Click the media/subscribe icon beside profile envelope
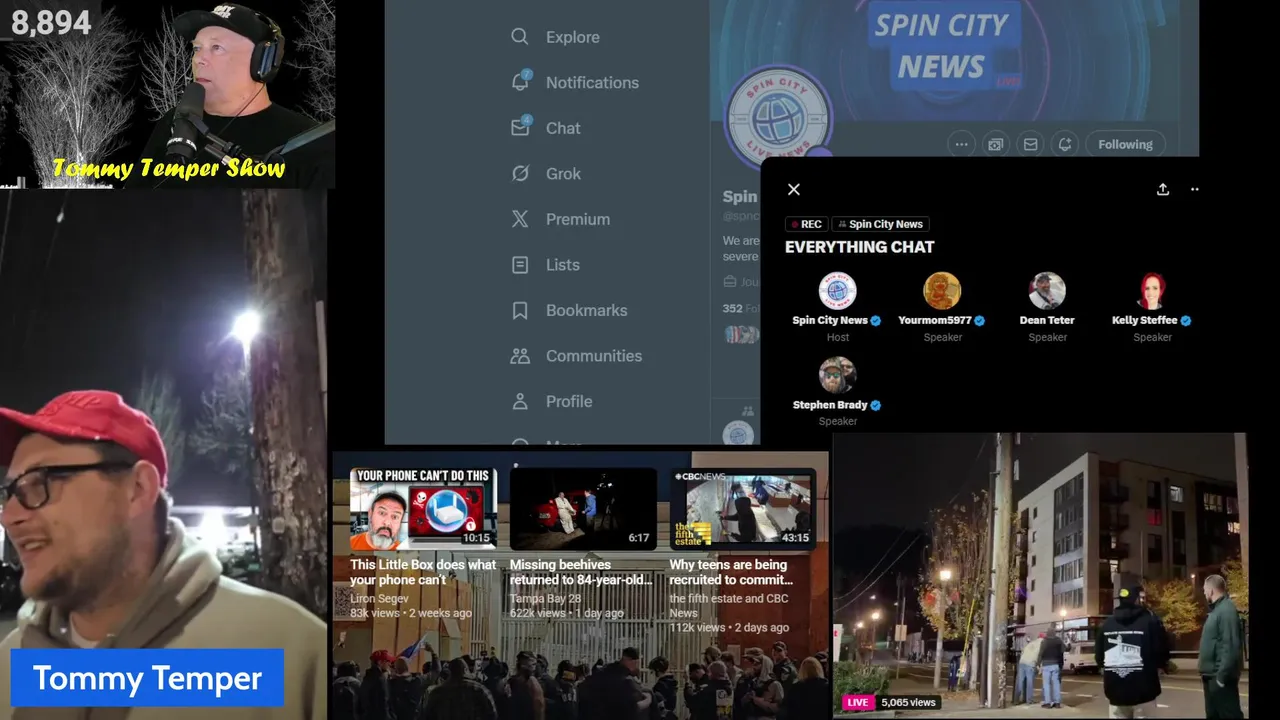The height and width of the screenshot is (720, 1280). [996, 144]
